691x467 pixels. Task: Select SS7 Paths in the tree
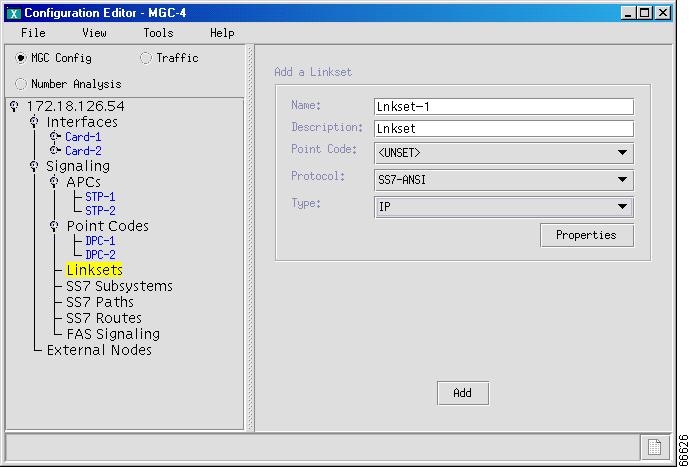click(100, 302)
